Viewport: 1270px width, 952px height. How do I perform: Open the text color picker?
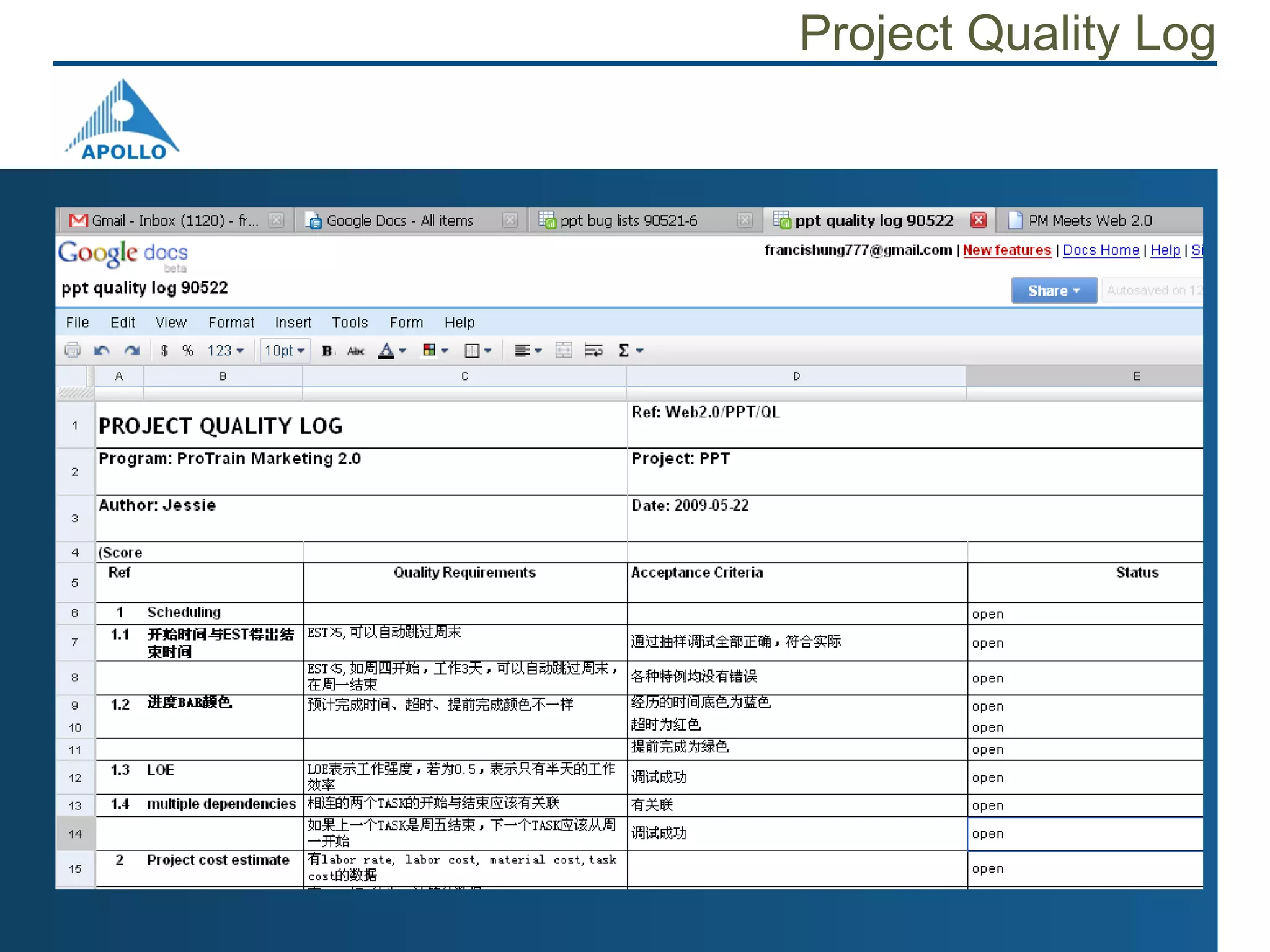392,350
